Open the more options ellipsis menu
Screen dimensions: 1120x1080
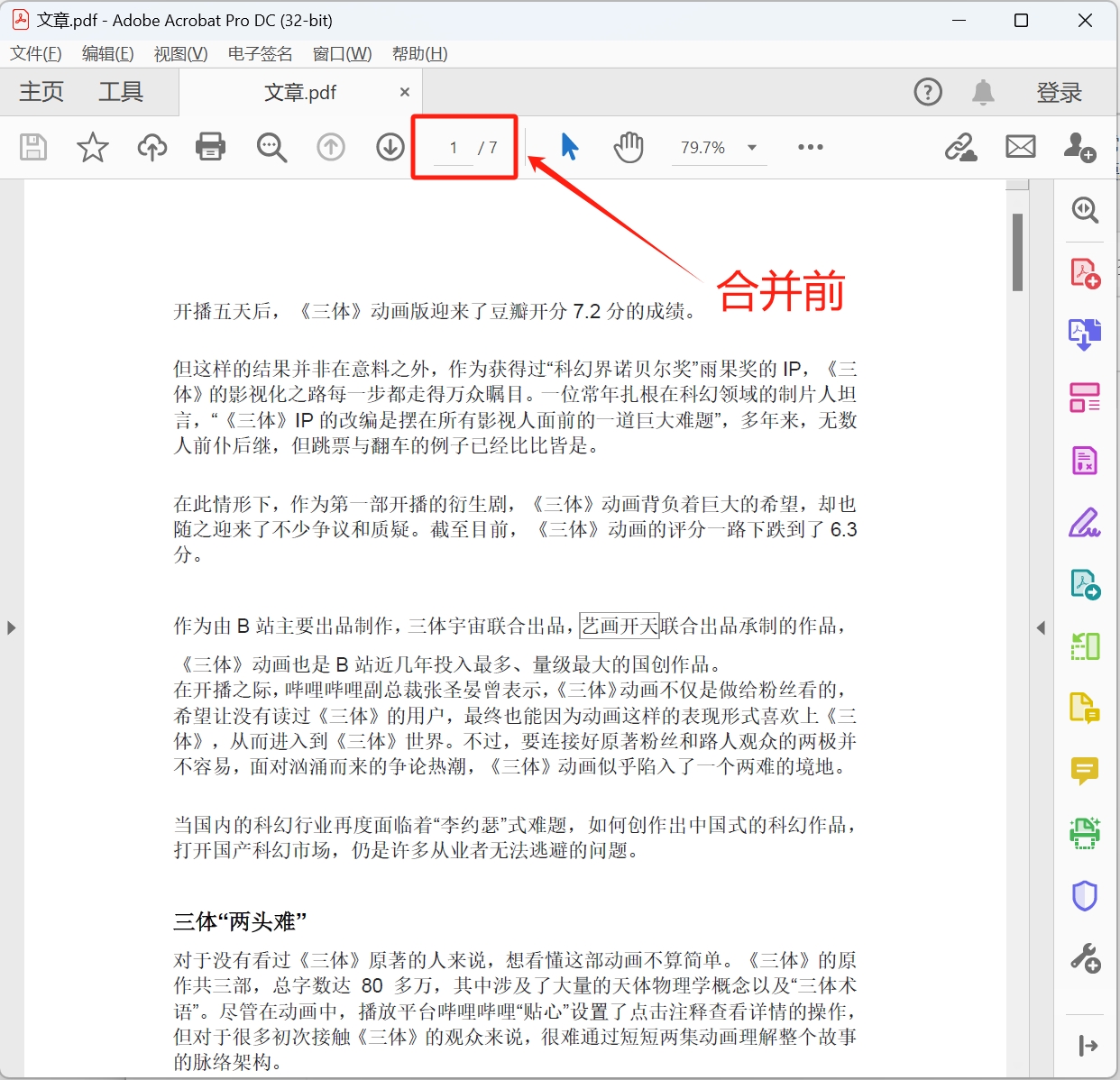click(x=809, y=147)
